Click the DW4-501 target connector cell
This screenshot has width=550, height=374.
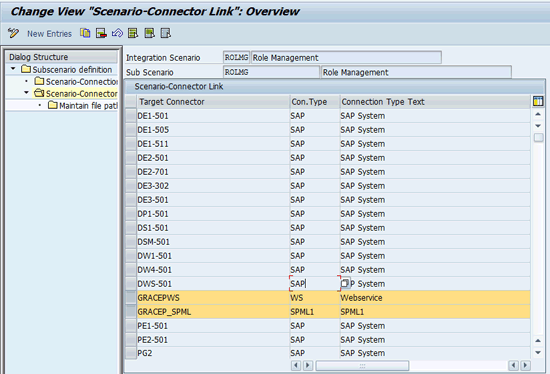pyautogui.click(x=213, y=270)
